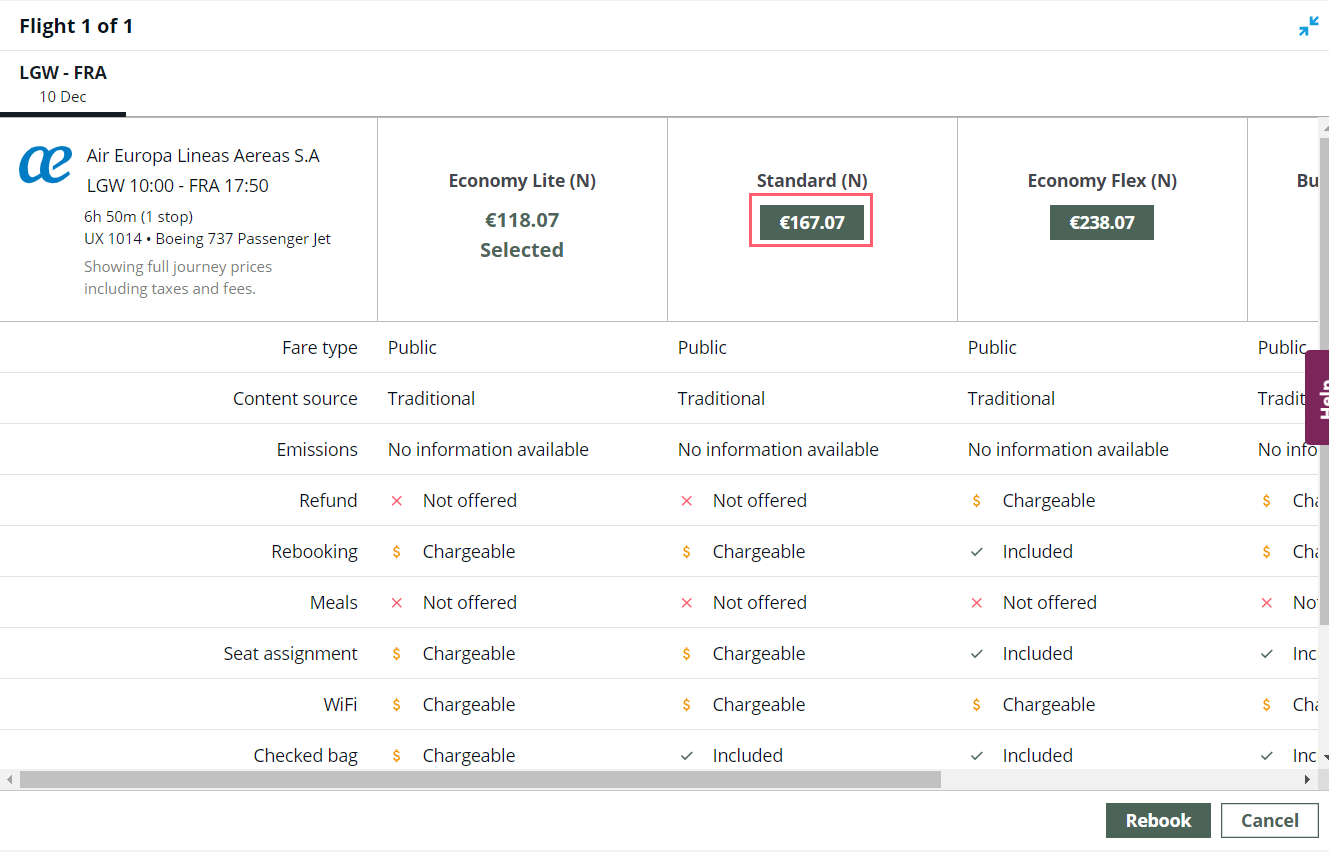Click checkmark icon for Economy Flex Seat assignment
Viewport: 1329px width, 852px height.
pyautogui.click(x=977, y=654)
